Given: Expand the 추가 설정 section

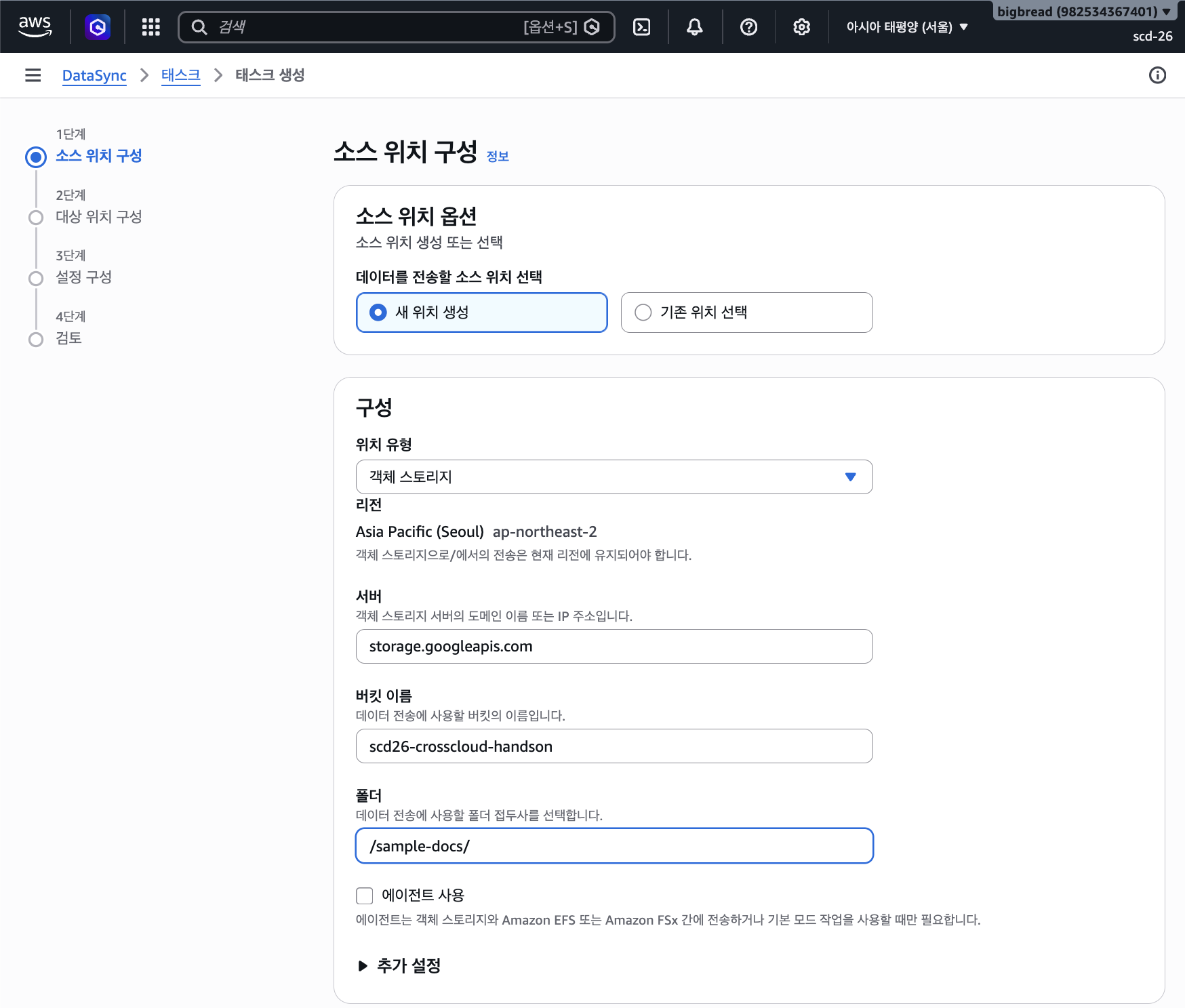Looking at the screenshot, I should [x=399, y=965].
